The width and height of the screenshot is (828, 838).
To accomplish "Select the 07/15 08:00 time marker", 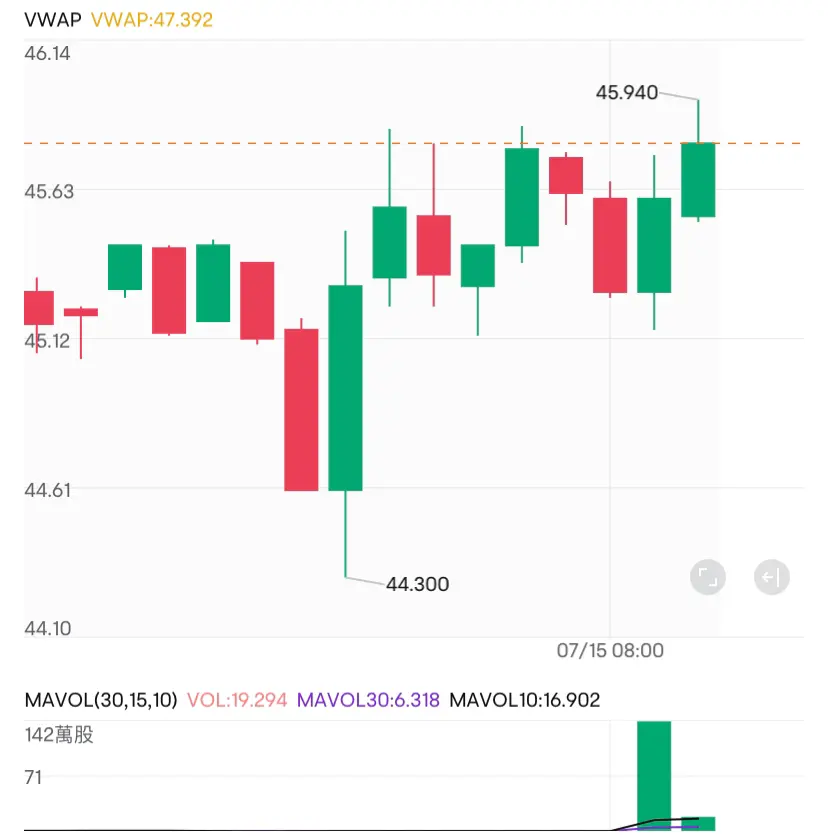I will tap(610, 651).
